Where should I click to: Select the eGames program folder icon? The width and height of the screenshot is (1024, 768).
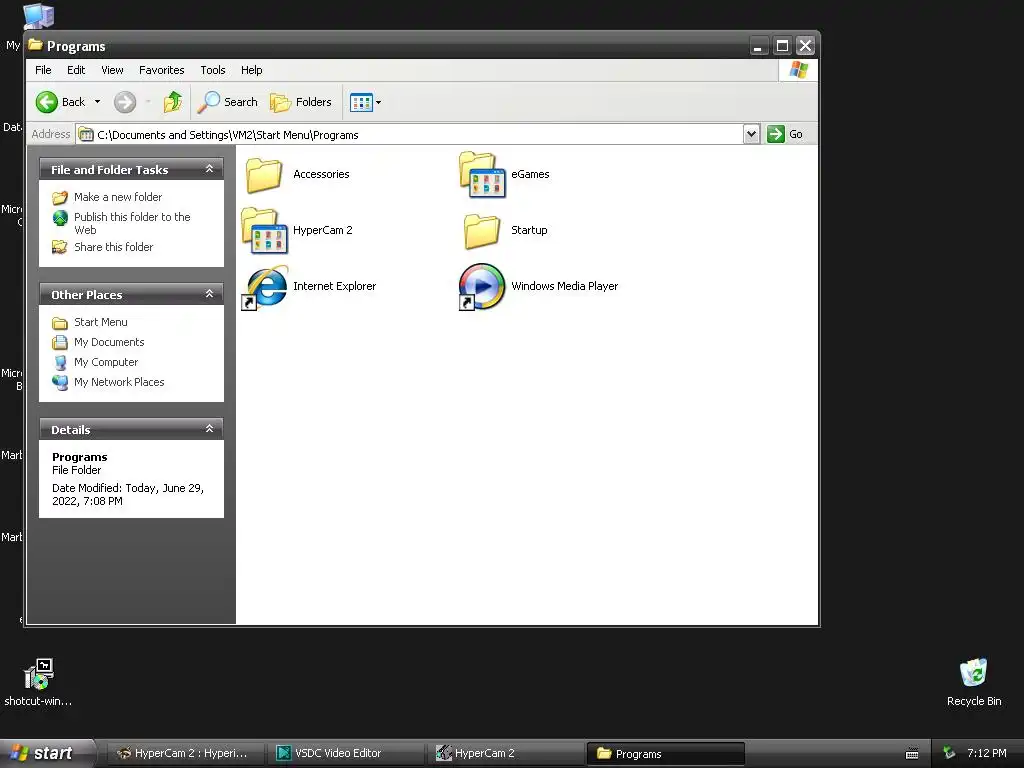(x=483, y=174)
